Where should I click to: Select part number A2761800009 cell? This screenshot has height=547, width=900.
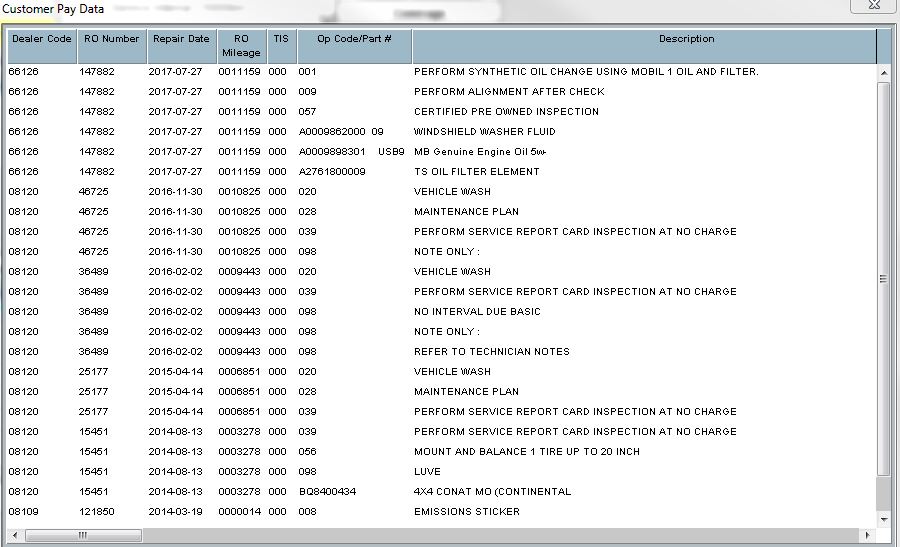tap(332, 172)
